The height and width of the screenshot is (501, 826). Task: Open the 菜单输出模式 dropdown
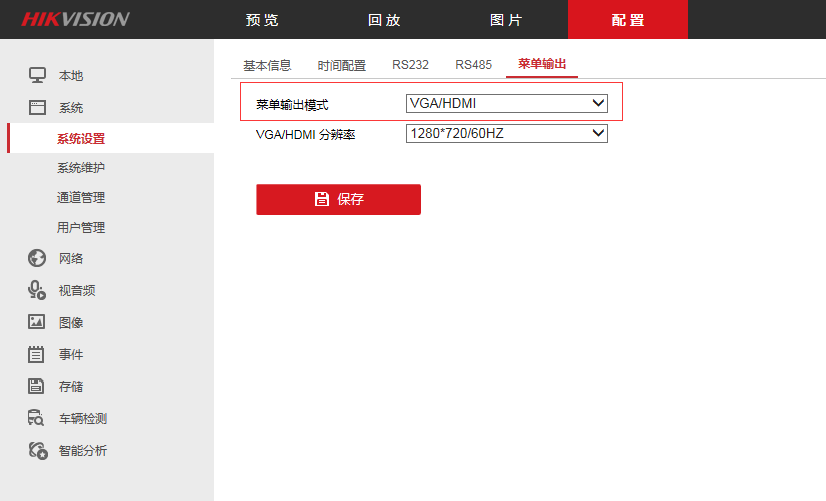pyautogui.click(x=507, y=103)
